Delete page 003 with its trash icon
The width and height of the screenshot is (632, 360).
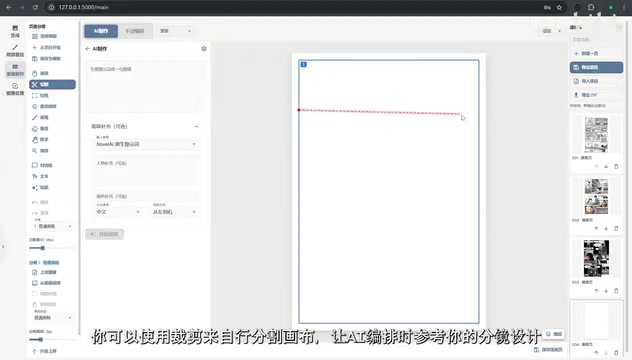(616, 290)
